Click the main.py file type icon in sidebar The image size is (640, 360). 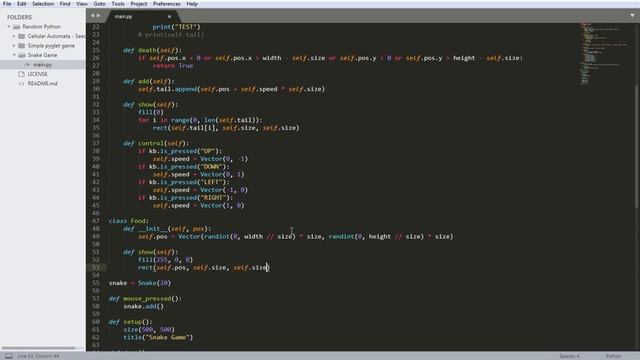(27, 64)
